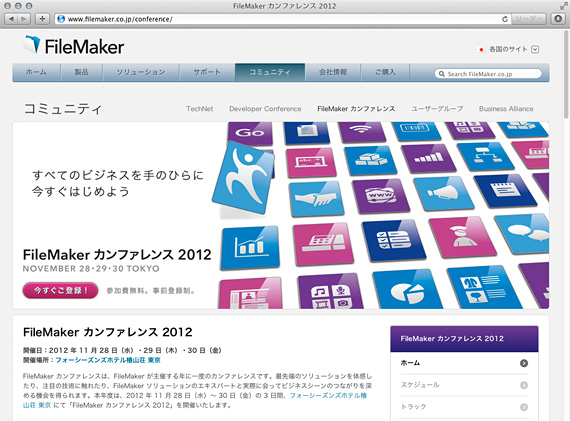Click the downloads button at toolbar end
570x421 pixels.
tap(558, 19)
